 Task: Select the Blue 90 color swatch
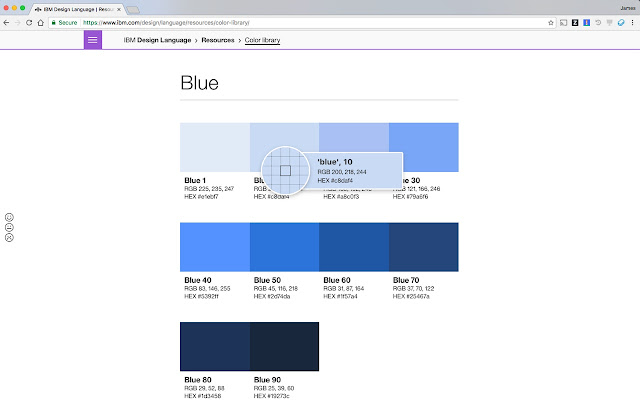pyautogui.click(x=284, y=347)
